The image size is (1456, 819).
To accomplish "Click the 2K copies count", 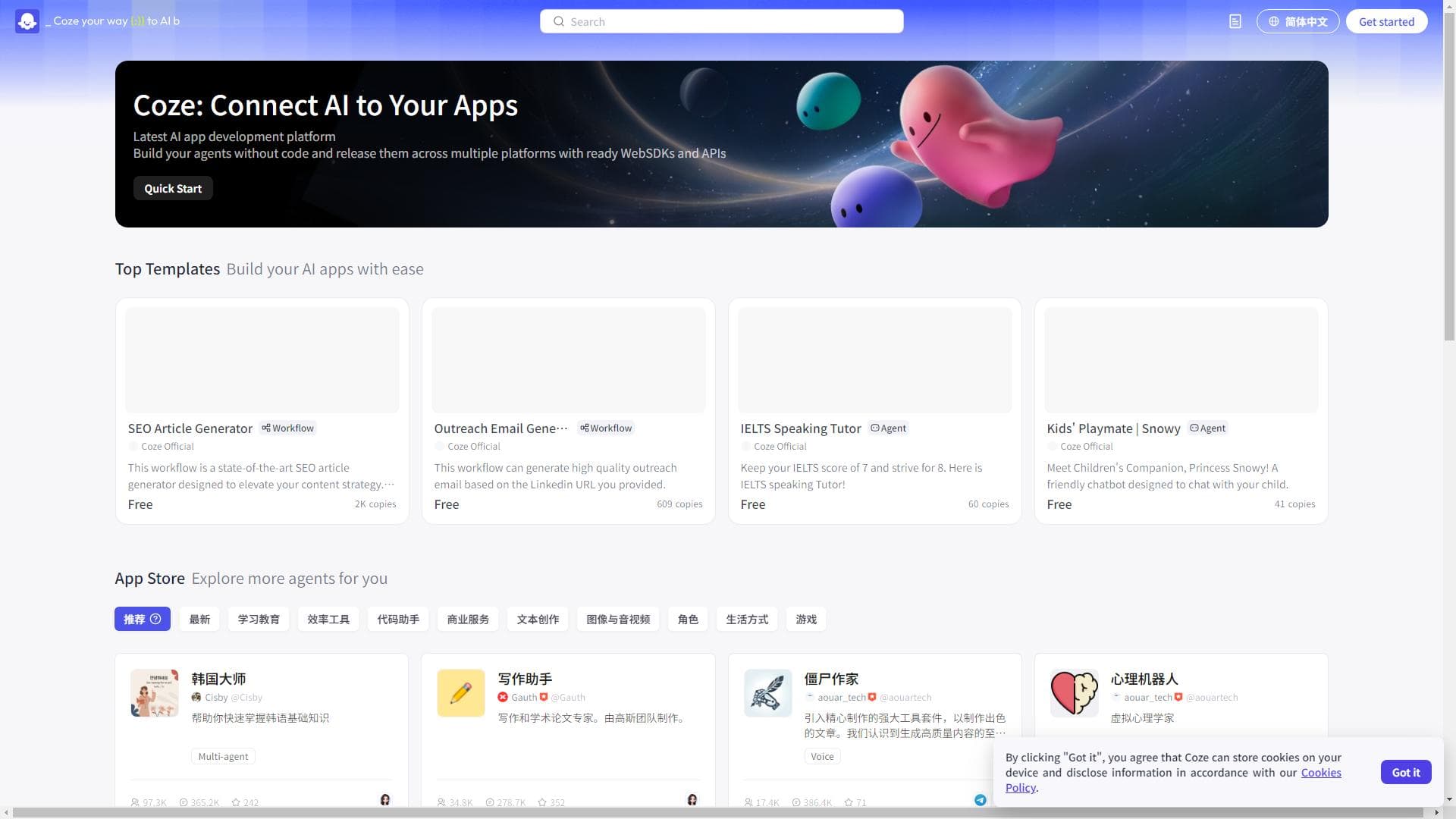I will [x=375, y=504].
